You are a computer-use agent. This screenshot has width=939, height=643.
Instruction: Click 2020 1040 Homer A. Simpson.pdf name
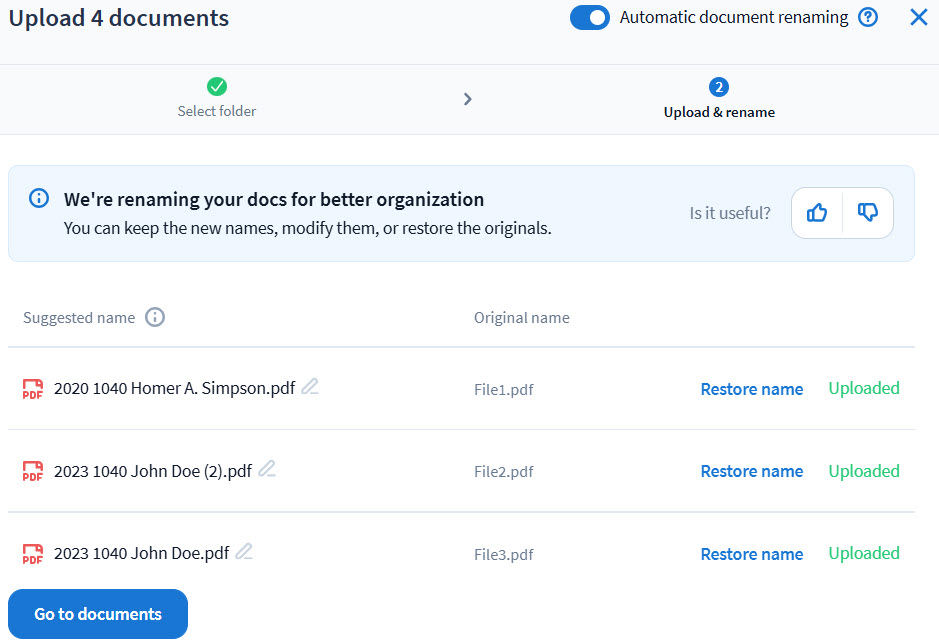pyautogui.click(x=174, y=388)
